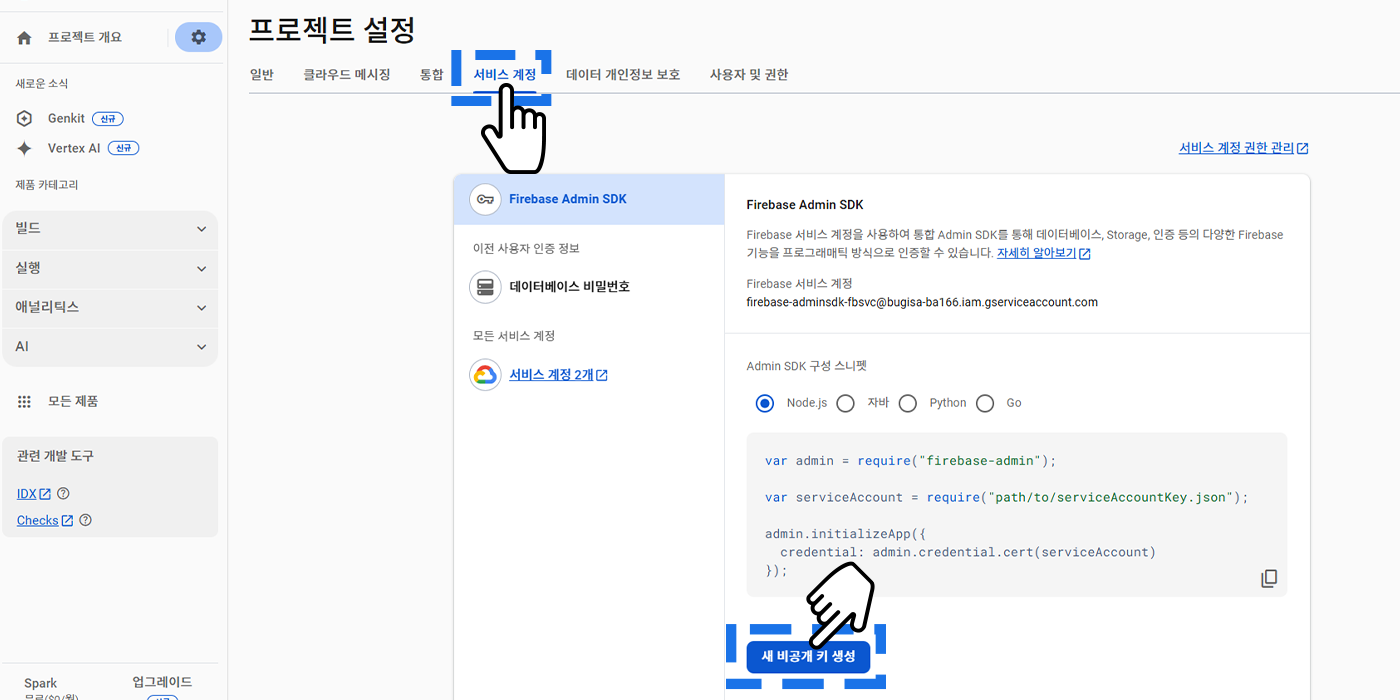Click the Vertex AI sparkle icon
Viewport: 1400px width, 700px height.
(25, 148)
